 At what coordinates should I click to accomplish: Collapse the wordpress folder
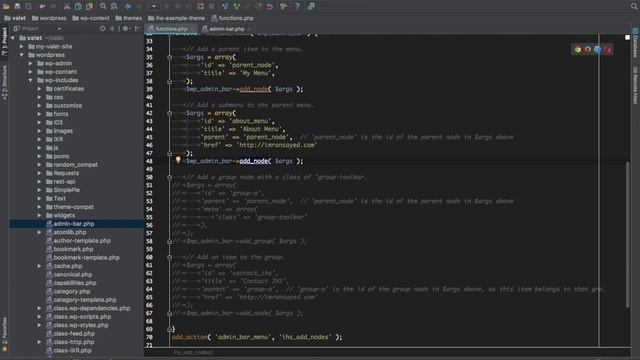coord(22,55)
